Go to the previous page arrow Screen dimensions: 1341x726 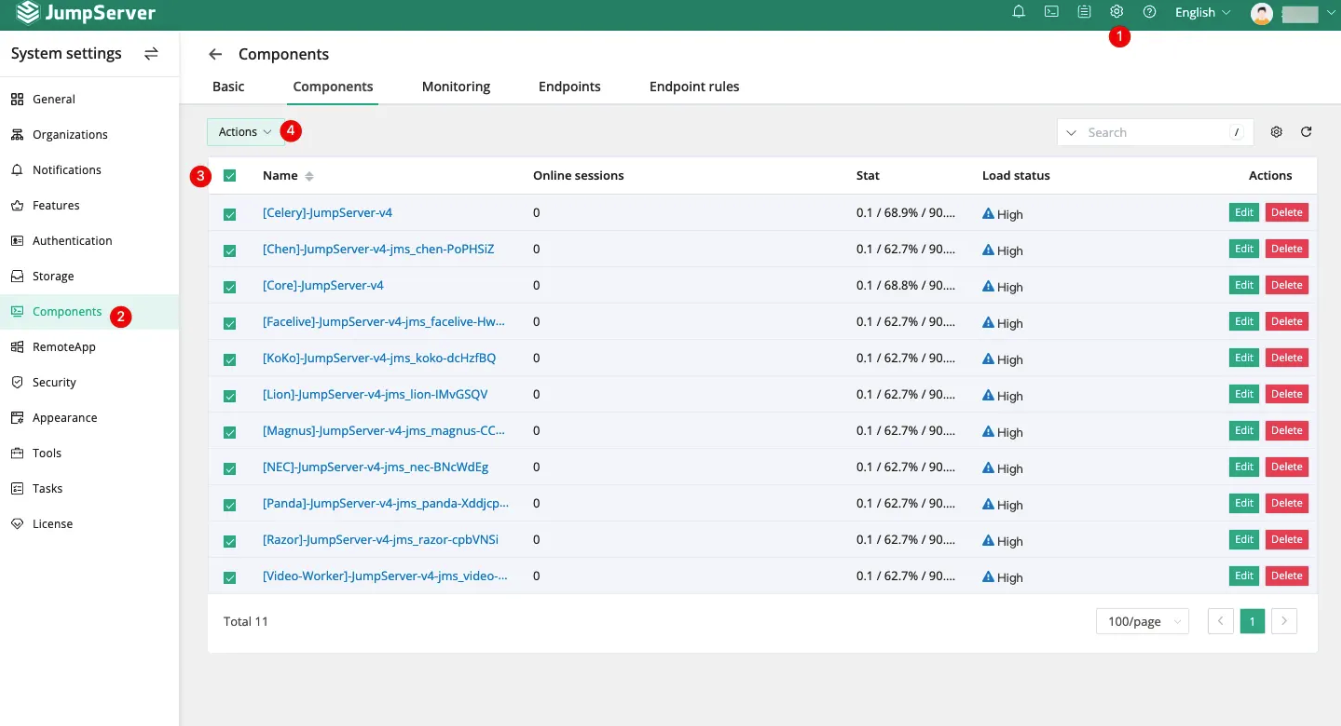pos(1220,621)
